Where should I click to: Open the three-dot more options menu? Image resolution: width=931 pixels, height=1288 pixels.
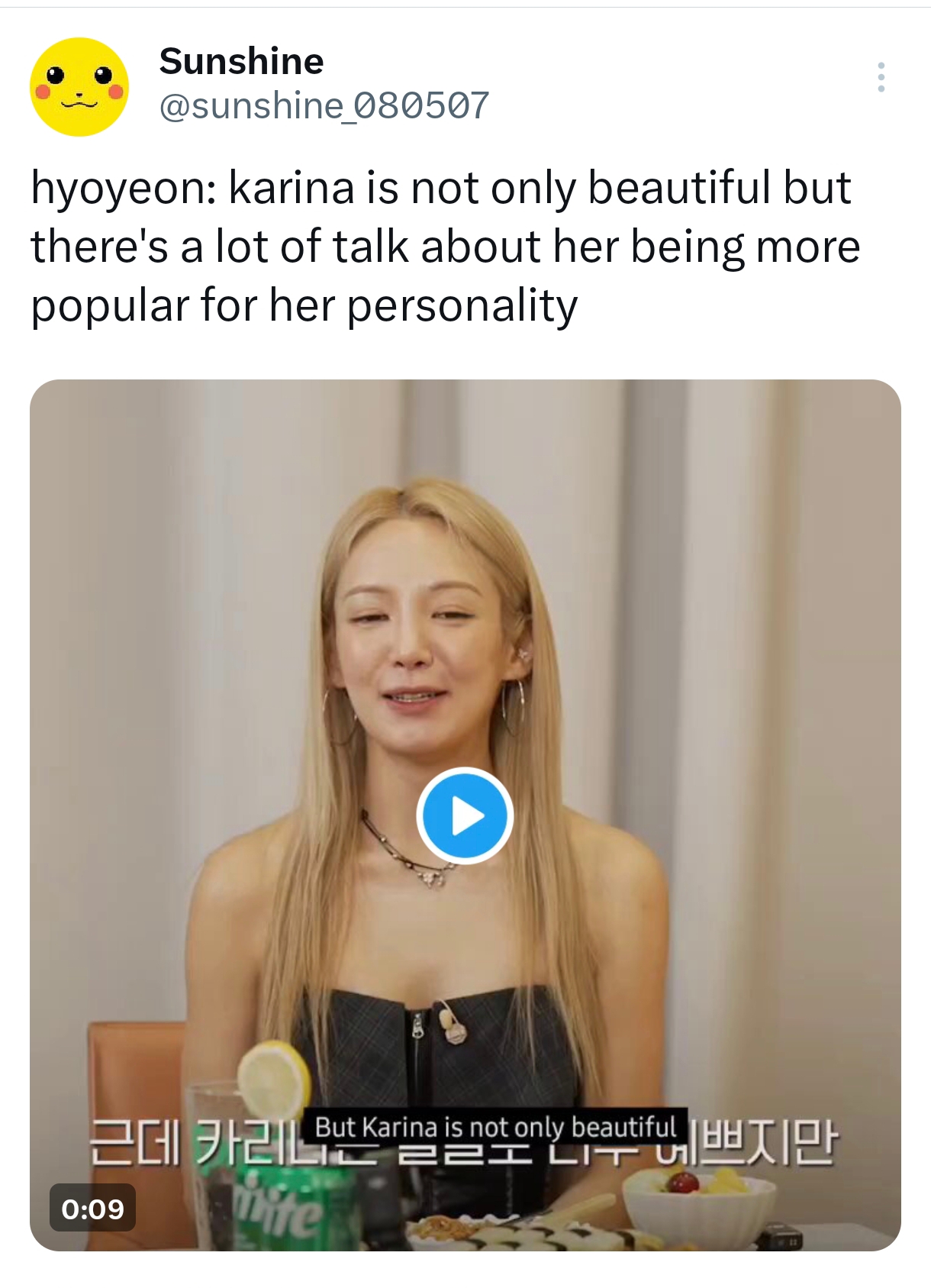coord(881,77)
